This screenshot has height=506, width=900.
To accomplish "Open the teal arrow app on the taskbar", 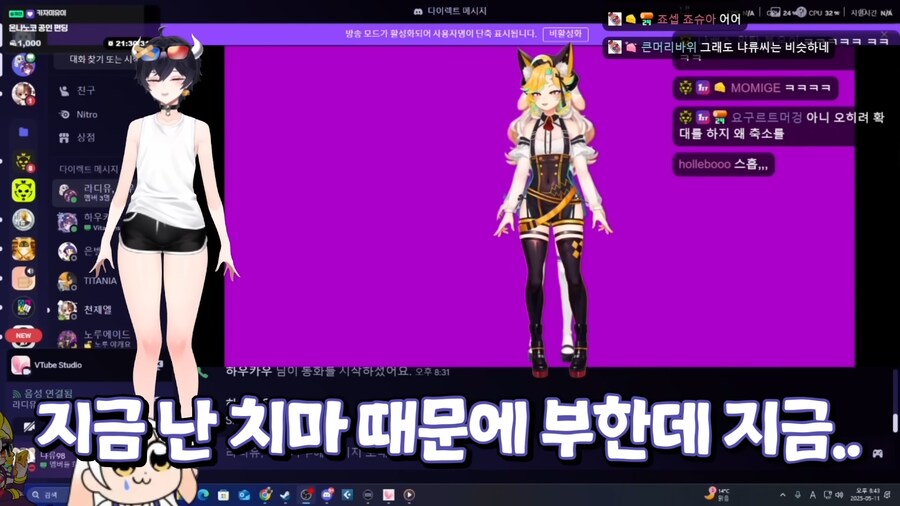I will click(x=347, y=495).
